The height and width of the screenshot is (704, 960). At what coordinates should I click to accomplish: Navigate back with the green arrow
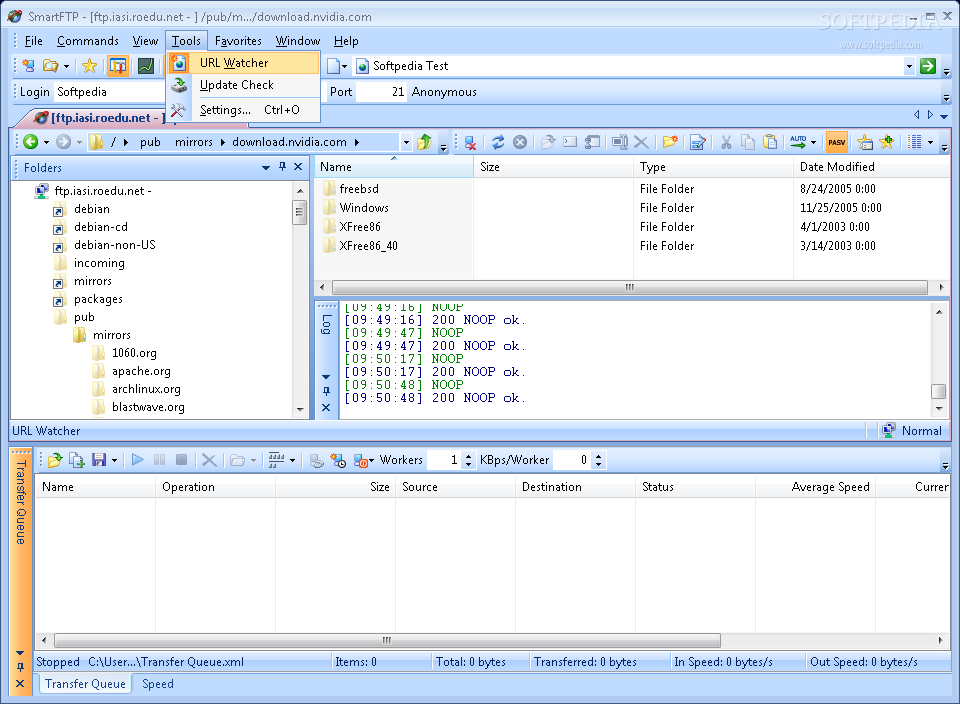(x=31, y=142)
